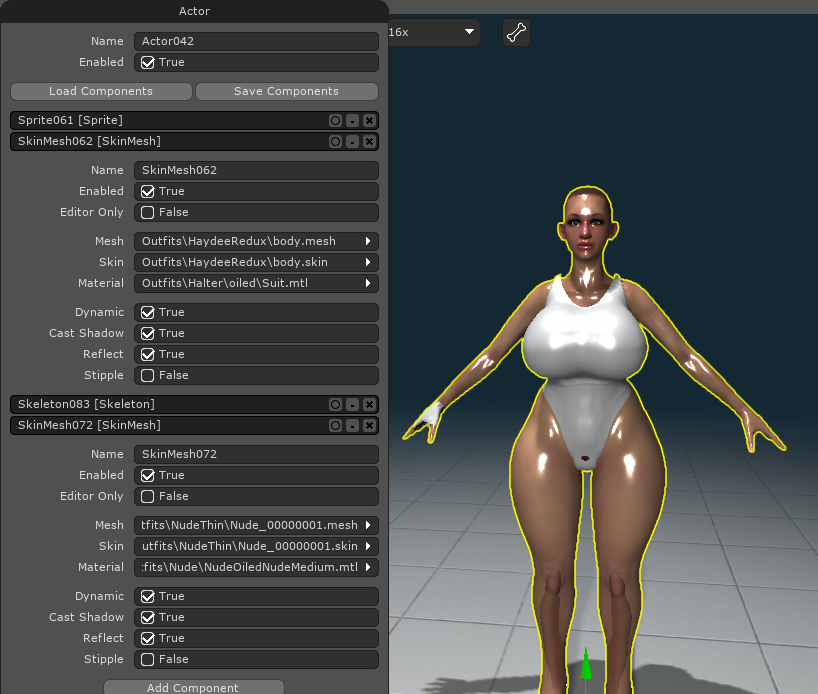Click circle icon on SkinMesh072 header

click(335, 425)
